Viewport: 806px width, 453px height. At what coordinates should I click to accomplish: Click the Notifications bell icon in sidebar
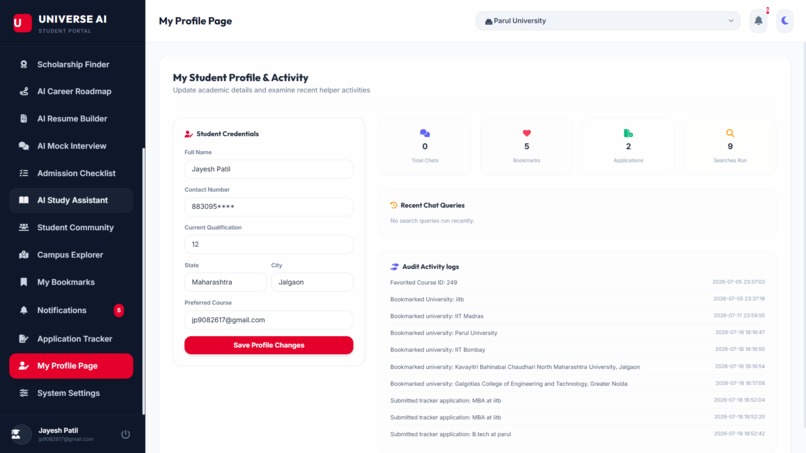(x=24, y=310)
